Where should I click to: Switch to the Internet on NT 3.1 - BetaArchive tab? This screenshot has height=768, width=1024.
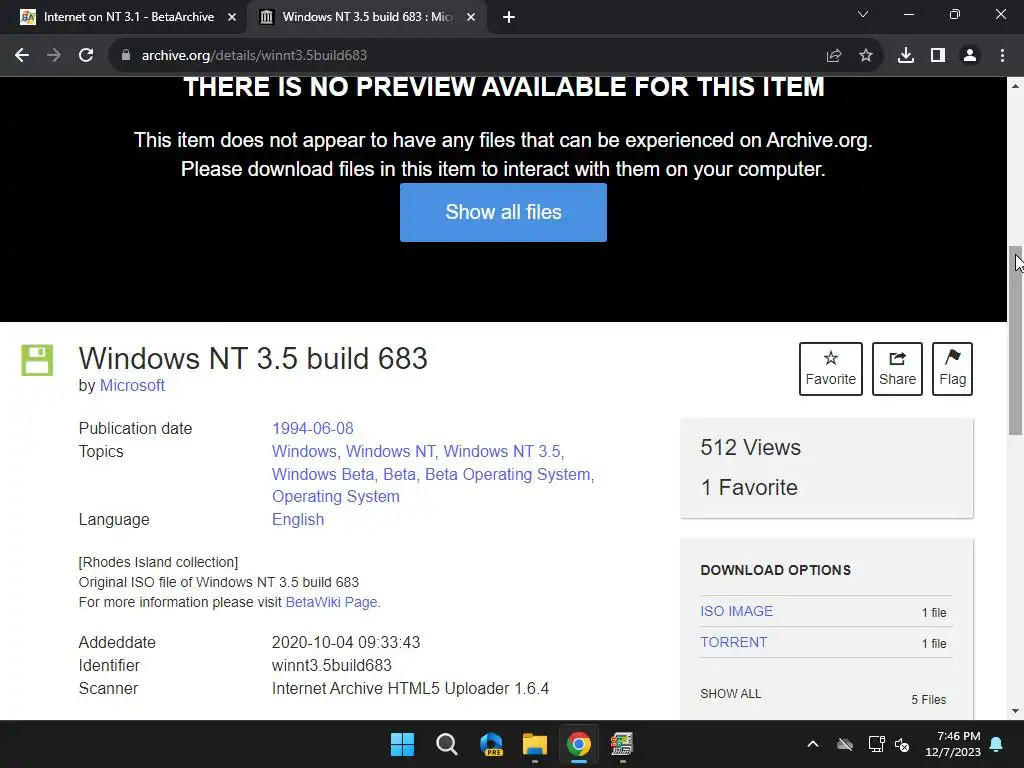point(128,18)
